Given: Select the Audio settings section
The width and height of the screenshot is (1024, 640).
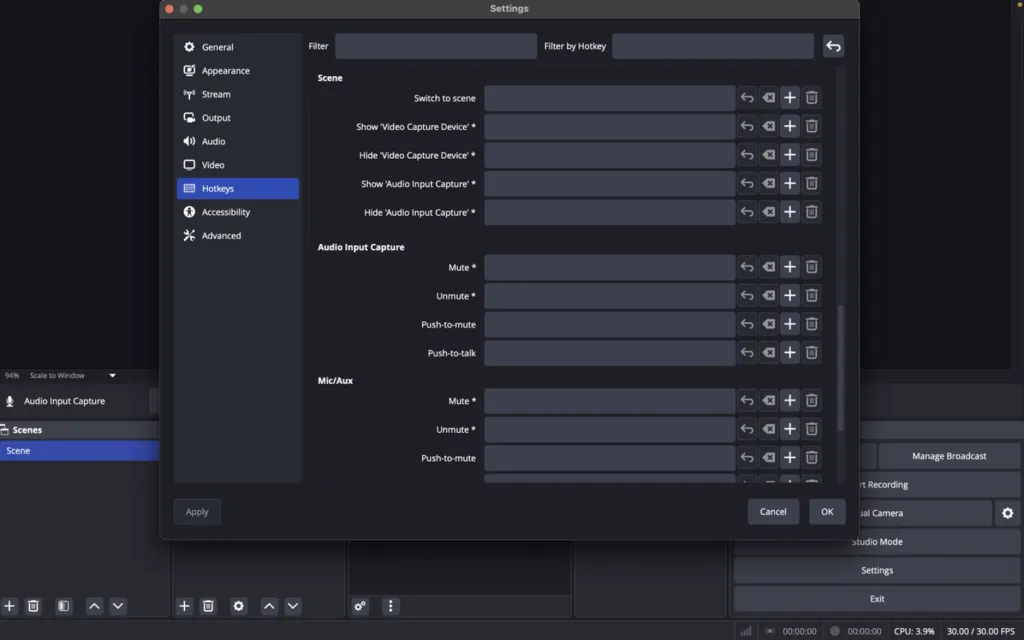Looking at the screenshot, I should tap(238, 141).
